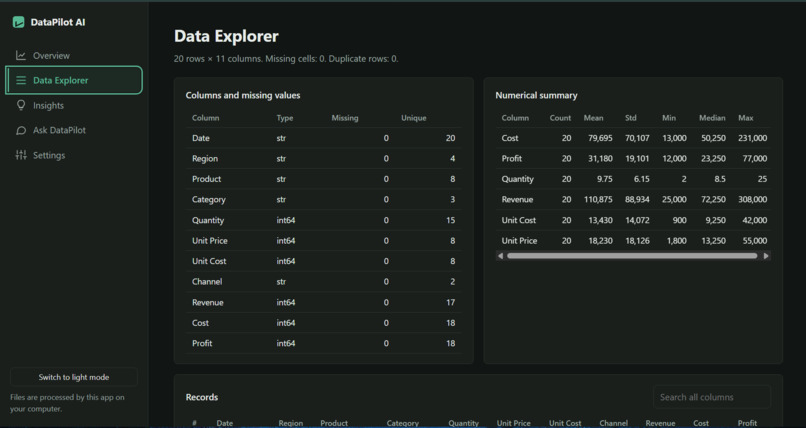Click the Missing column header
Viewport: 806px width, 428px height.
pos(345,118)
